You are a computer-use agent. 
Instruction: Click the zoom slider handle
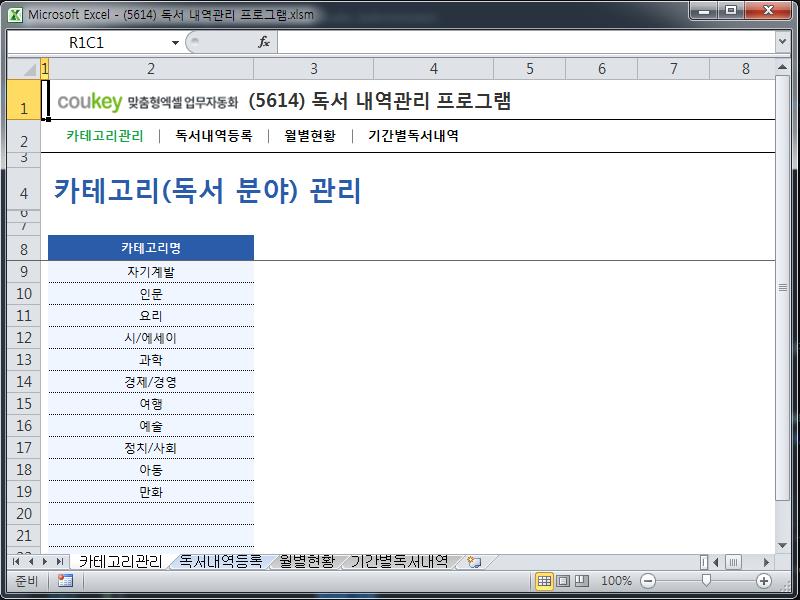(706, 580)
